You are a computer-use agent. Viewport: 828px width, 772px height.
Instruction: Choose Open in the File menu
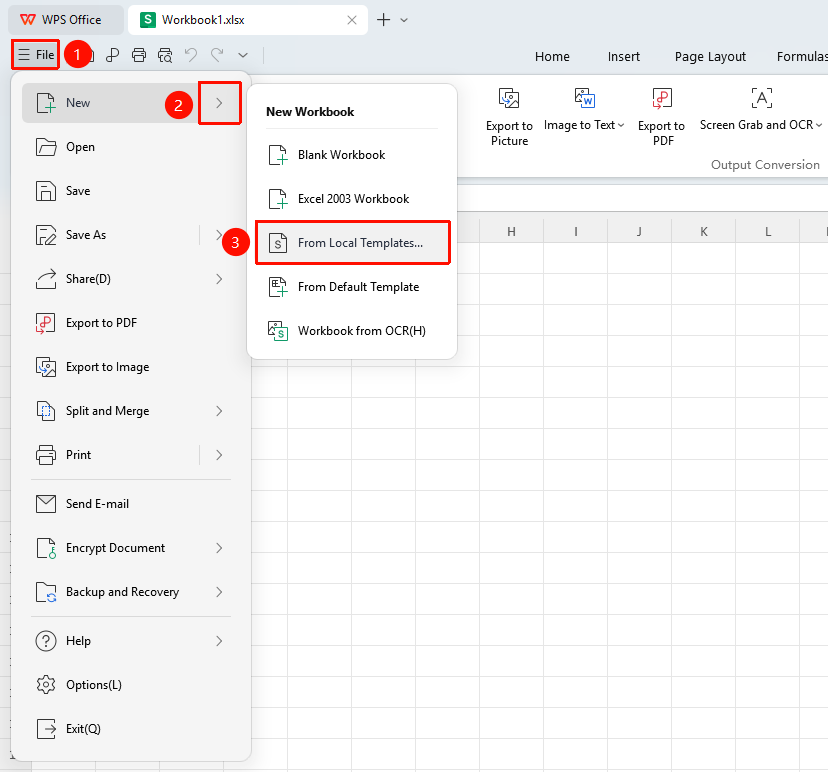coord(131,147)
